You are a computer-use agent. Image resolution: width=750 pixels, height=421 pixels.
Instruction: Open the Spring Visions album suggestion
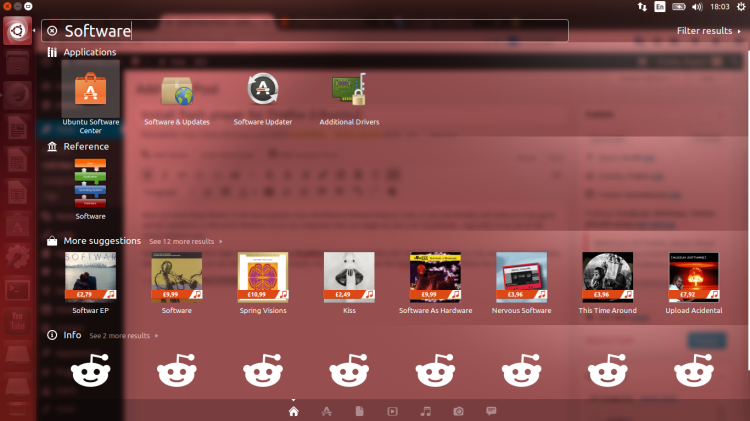(263, 283)
